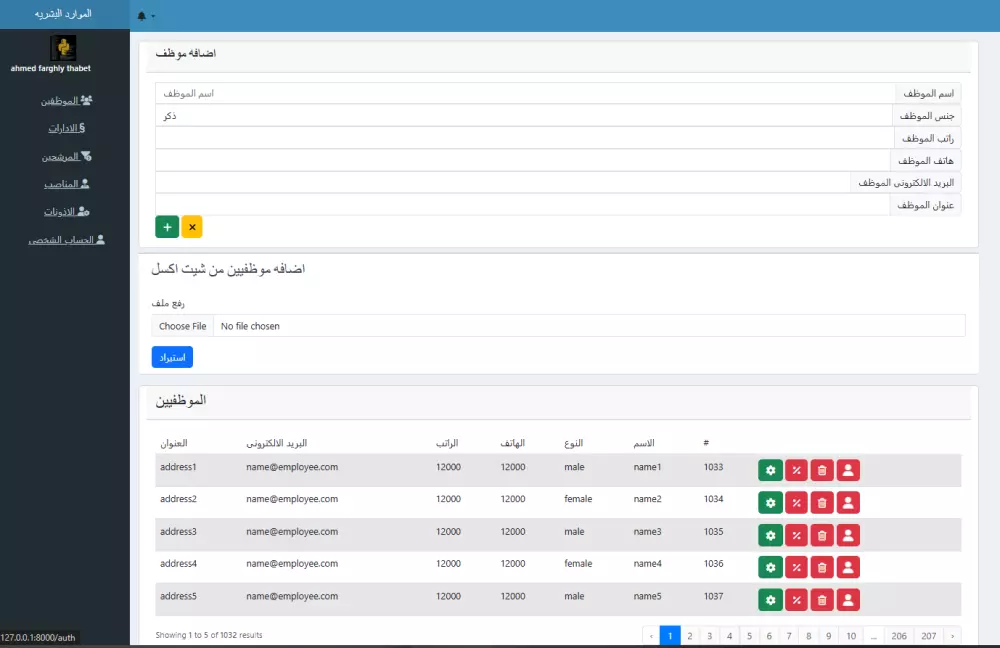The height and width of the screenshot is (648, 1000).
Task: Open المناصب sidebar link
Action: pyautogui.click(x=67, y=184)
